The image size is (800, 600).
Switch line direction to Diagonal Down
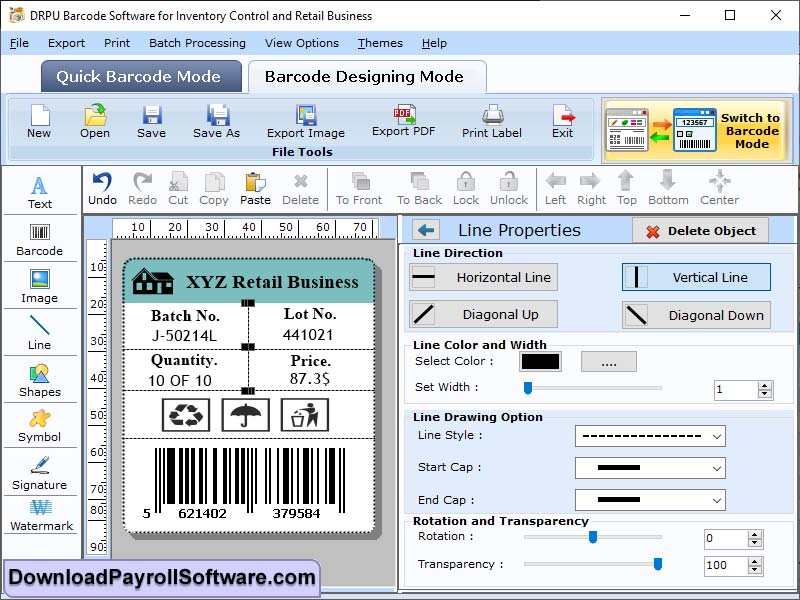point(696,315)
